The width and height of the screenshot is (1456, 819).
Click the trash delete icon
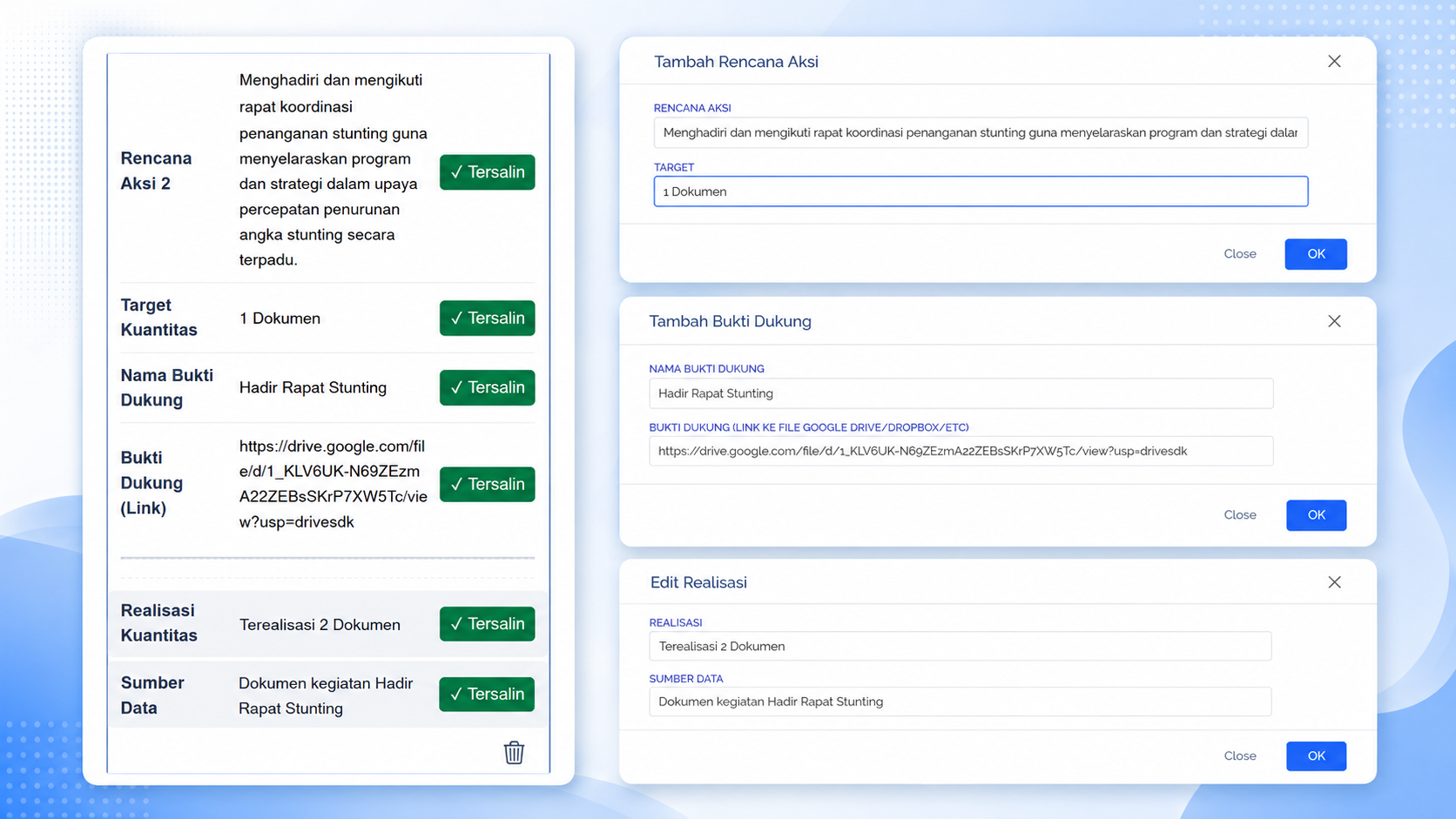(514, 752)
